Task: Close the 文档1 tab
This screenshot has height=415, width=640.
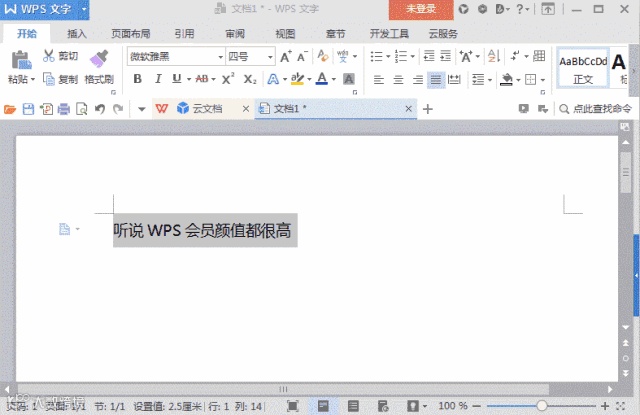Action: click(409, 109)
